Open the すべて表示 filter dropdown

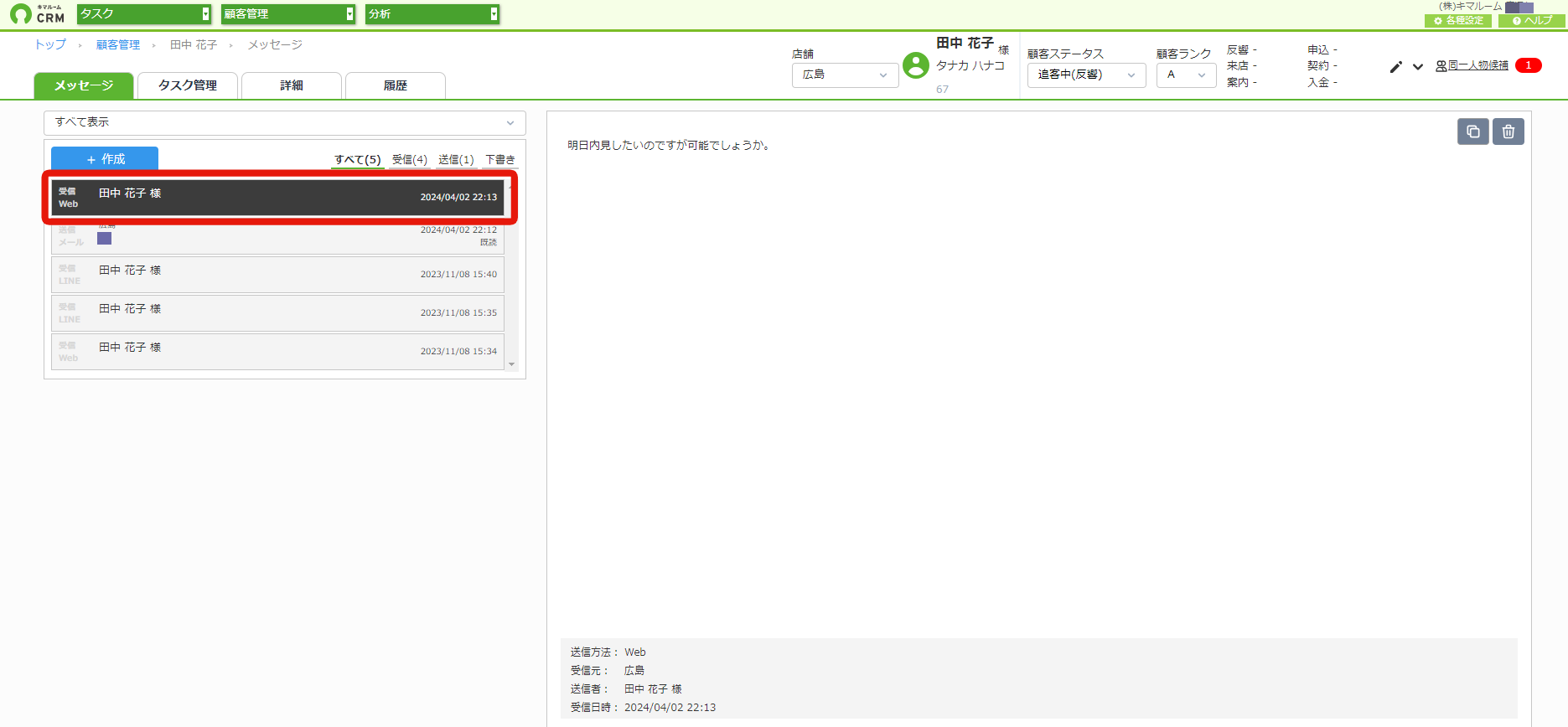[x=285, y=123]
